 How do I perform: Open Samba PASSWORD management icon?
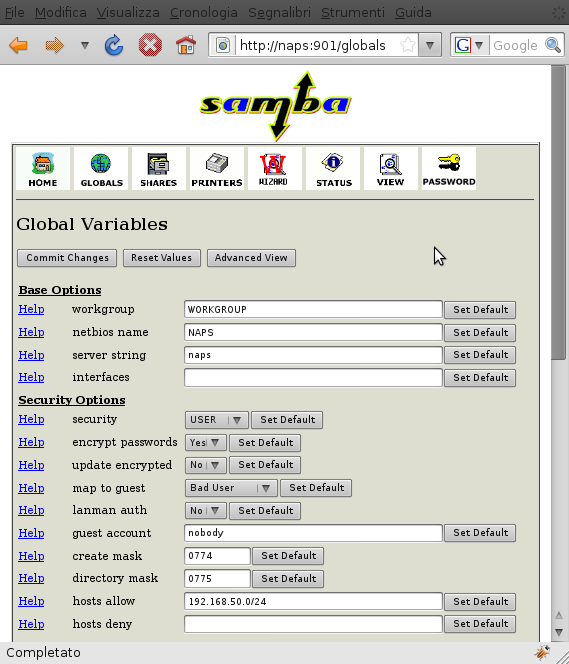coord(449,169)
